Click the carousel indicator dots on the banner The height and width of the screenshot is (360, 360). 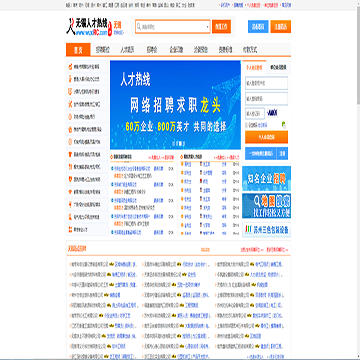[179, 144]
